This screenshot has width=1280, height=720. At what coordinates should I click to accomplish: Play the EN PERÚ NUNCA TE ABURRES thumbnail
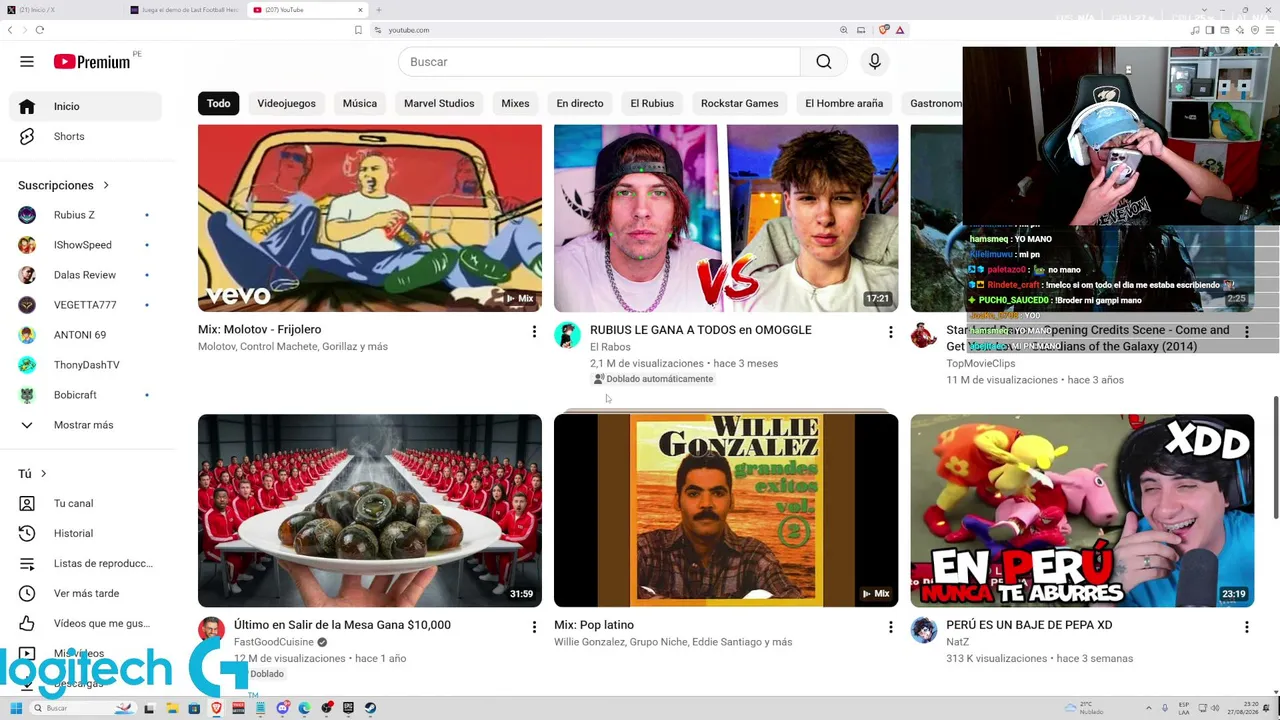click(1082, 510)
